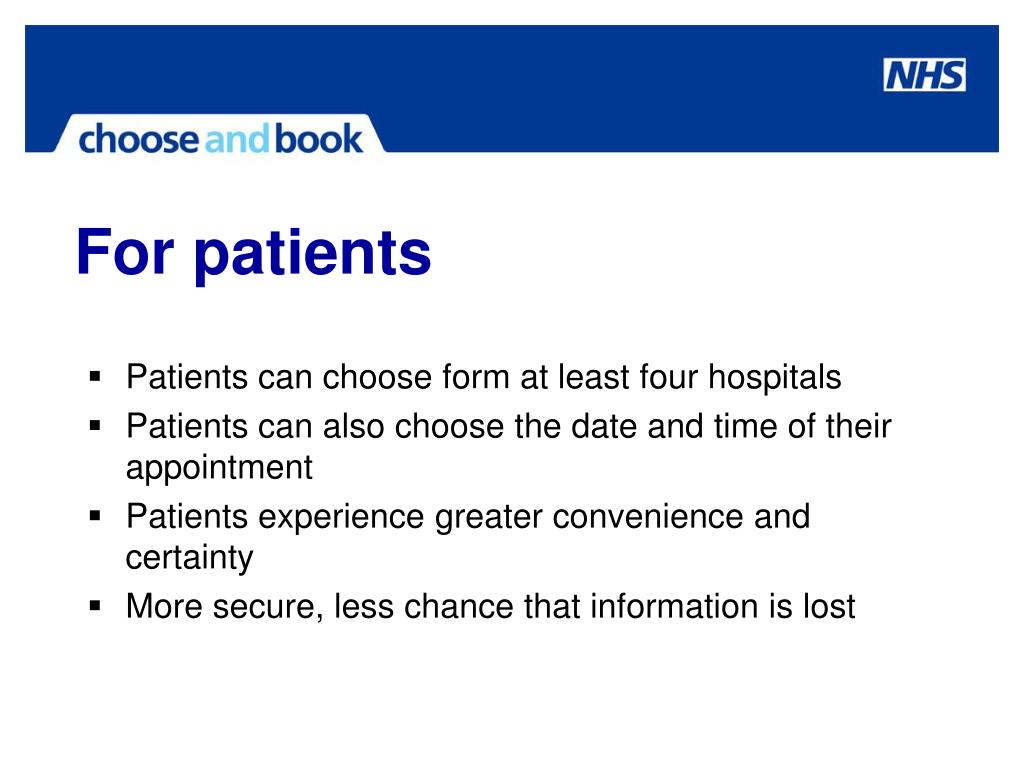Viewport: 1024px width, 768px height.
Task: Click the 'date and time' bullet line
Action: [x=509, y=426]
